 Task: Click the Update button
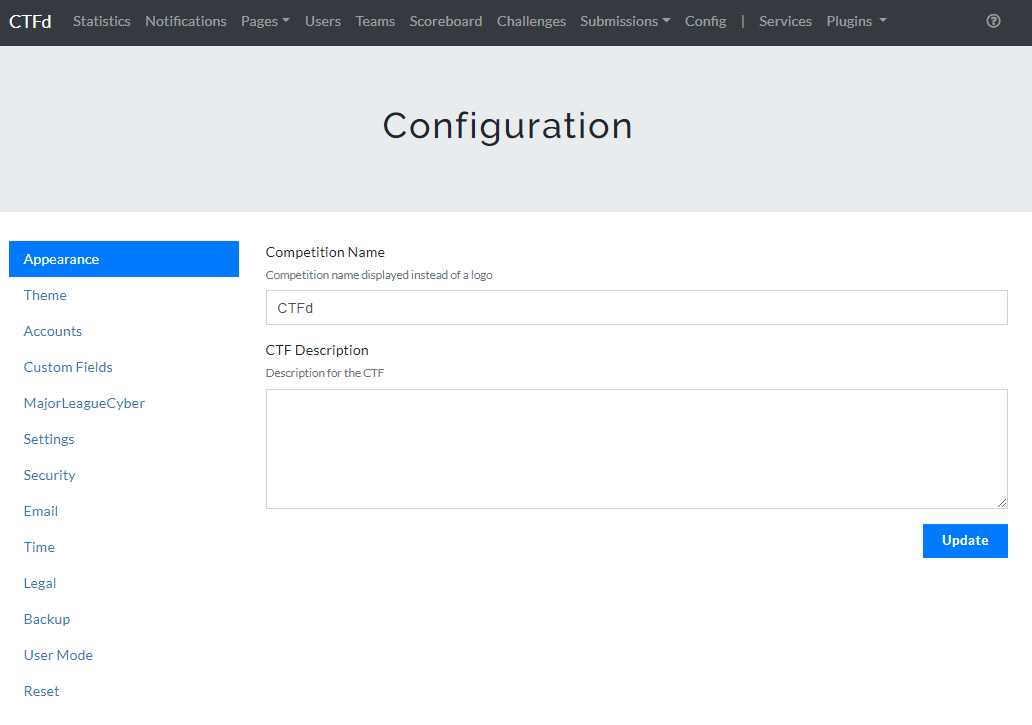coord(965,540)
